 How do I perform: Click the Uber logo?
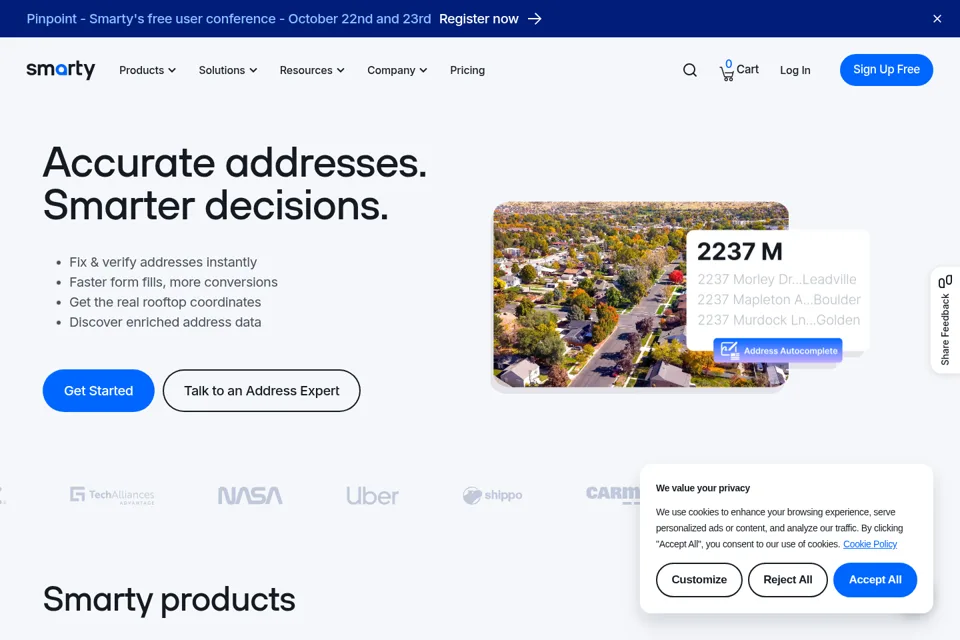point(372,495)
